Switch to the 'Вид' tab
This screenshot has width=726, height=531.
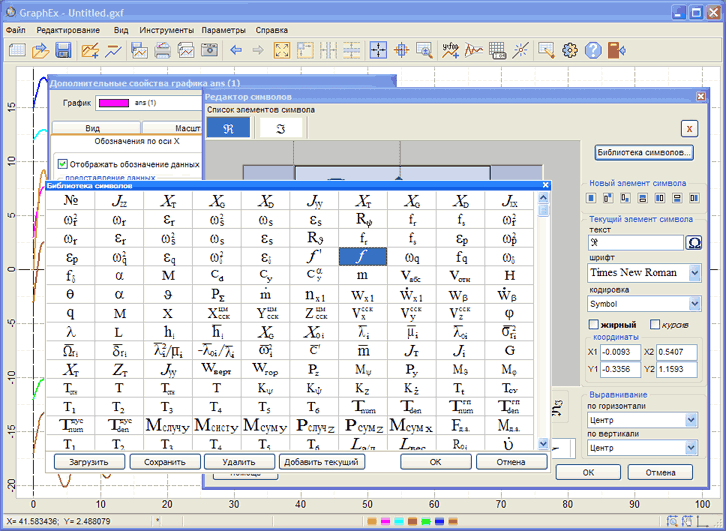93,129
